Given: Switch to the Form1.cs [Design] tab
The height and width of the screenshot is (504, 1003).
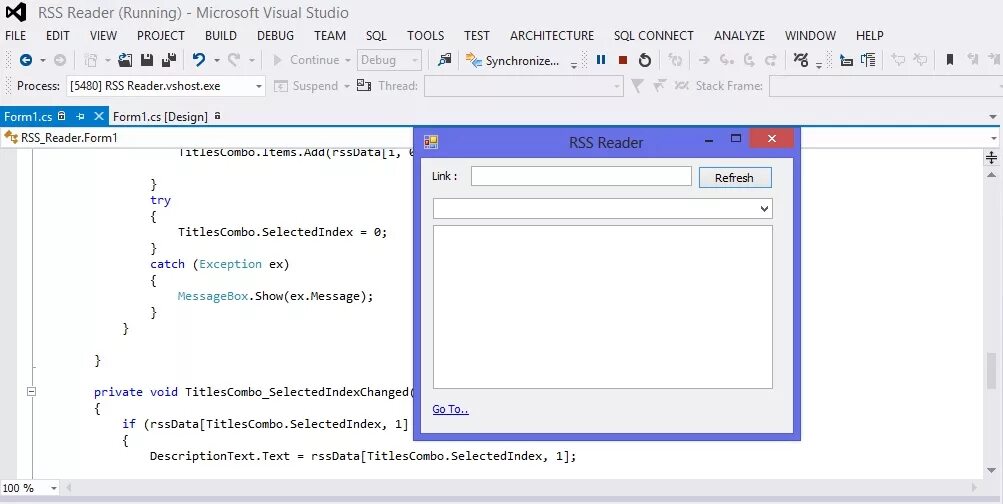Looking at the screenshot, I should coord(160,116).
